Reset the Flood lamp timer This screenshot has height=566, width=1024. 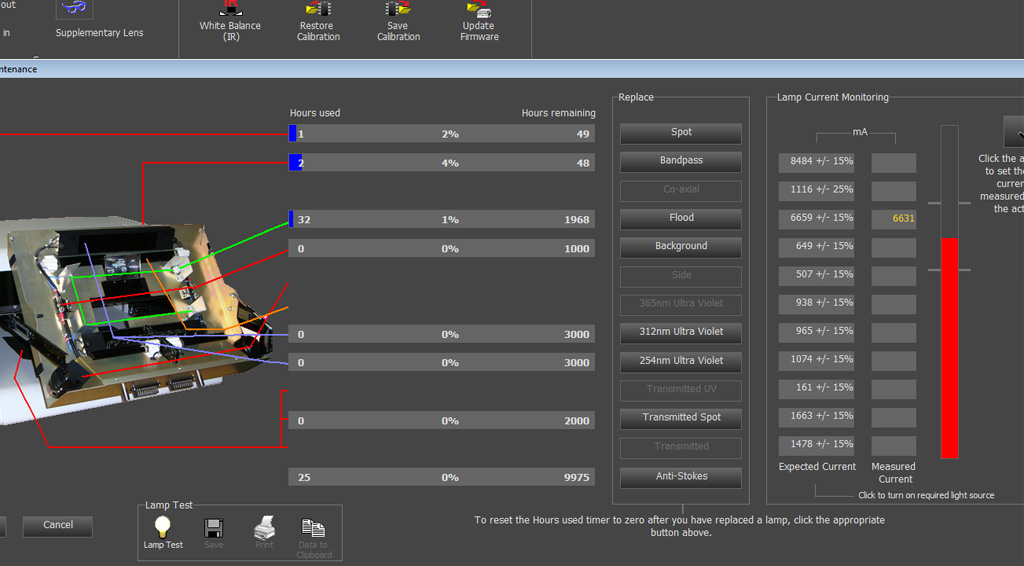[x=680, y=219]
